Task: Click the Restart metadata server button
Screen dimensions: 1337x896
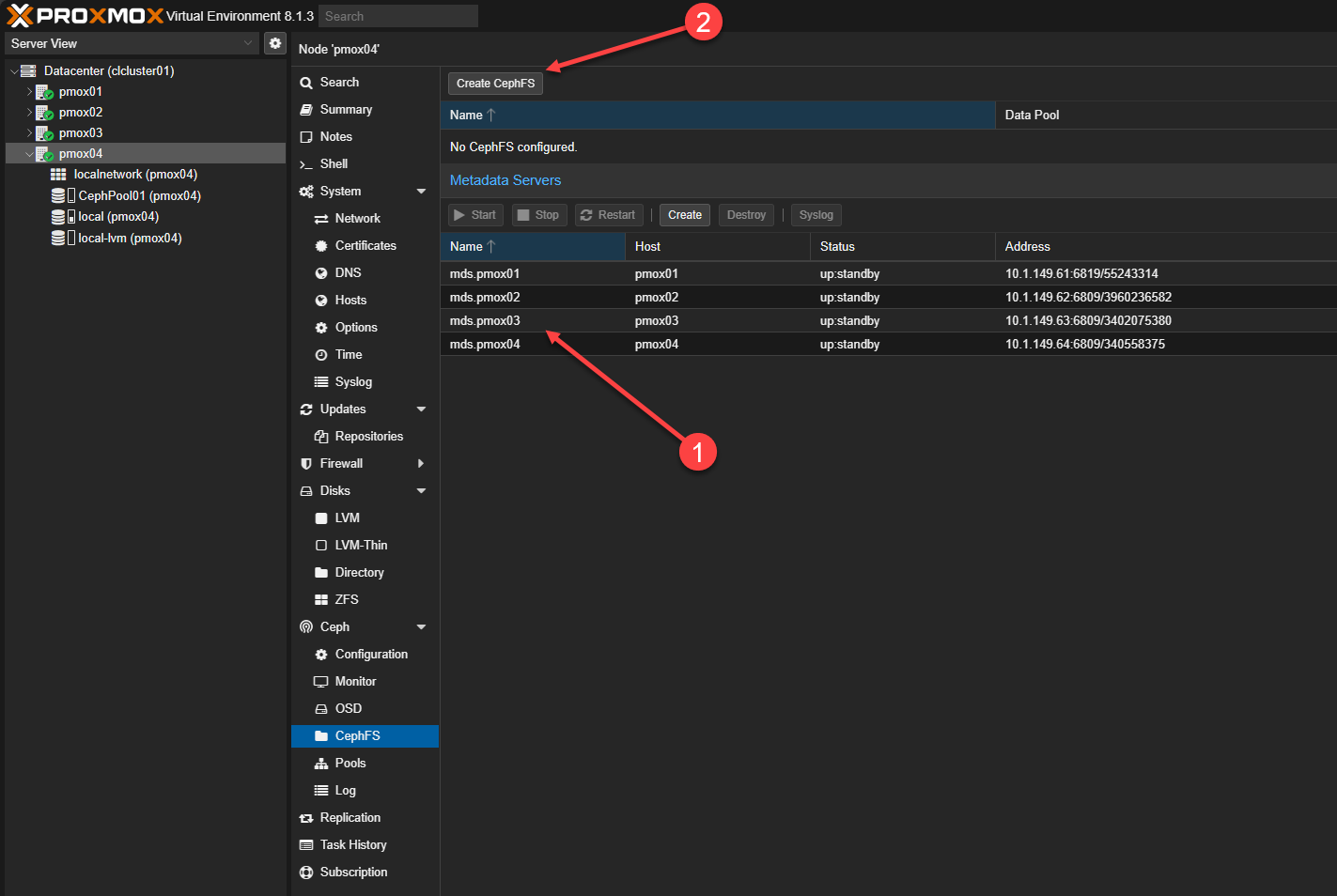Action: click(x=609, y=215)
